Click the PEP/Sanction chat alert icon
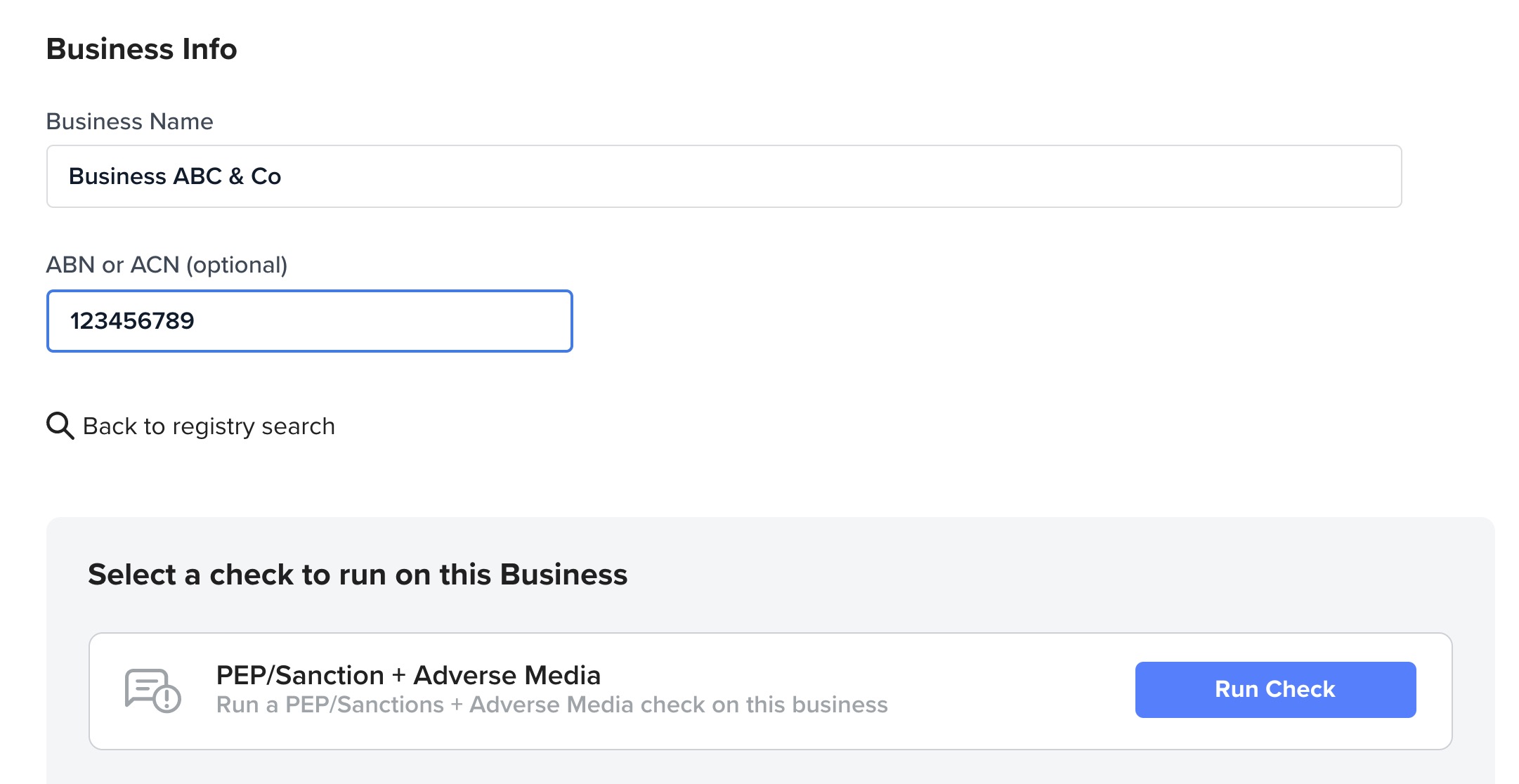This screenshot has height=784, width=1519. tap(152, 691)
